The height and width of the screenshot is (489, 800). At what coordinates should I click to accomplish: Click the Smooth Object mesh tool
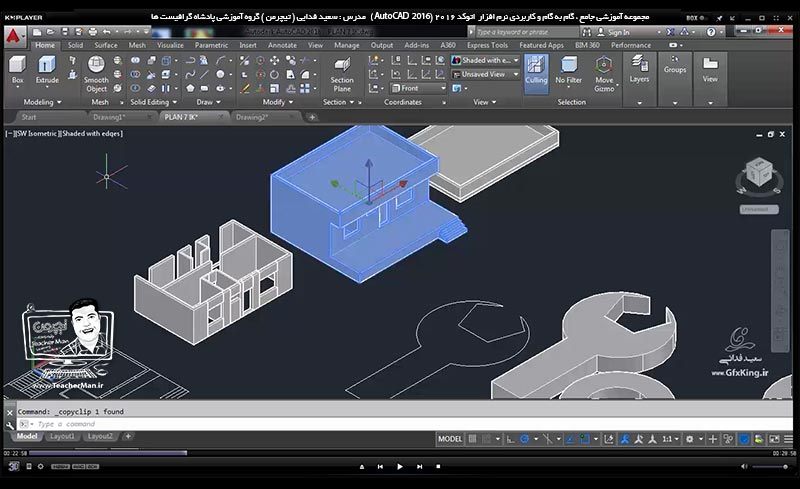(96, 75)
